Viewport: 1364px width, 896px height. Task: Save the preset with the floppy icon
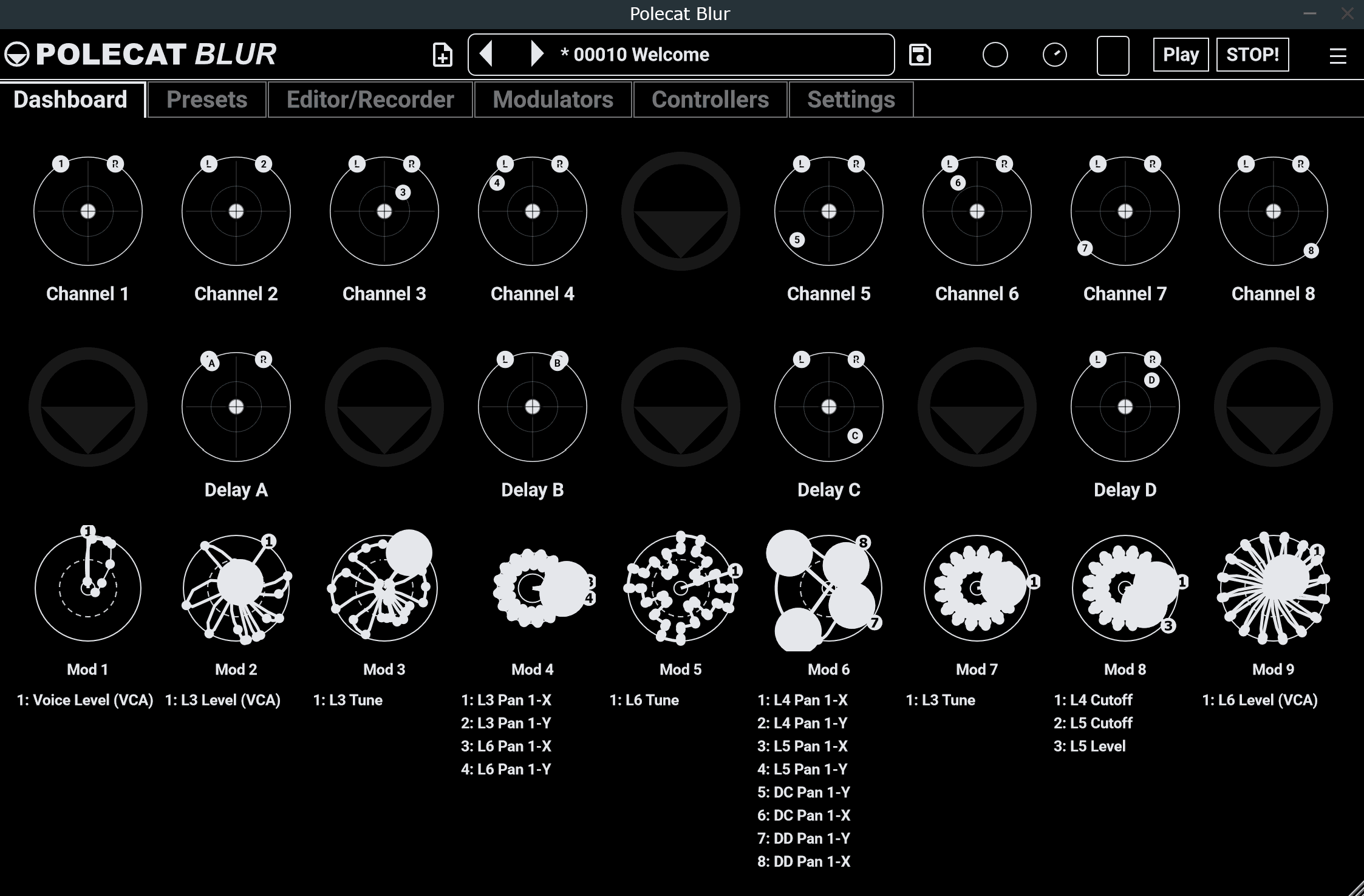point(919,55)
